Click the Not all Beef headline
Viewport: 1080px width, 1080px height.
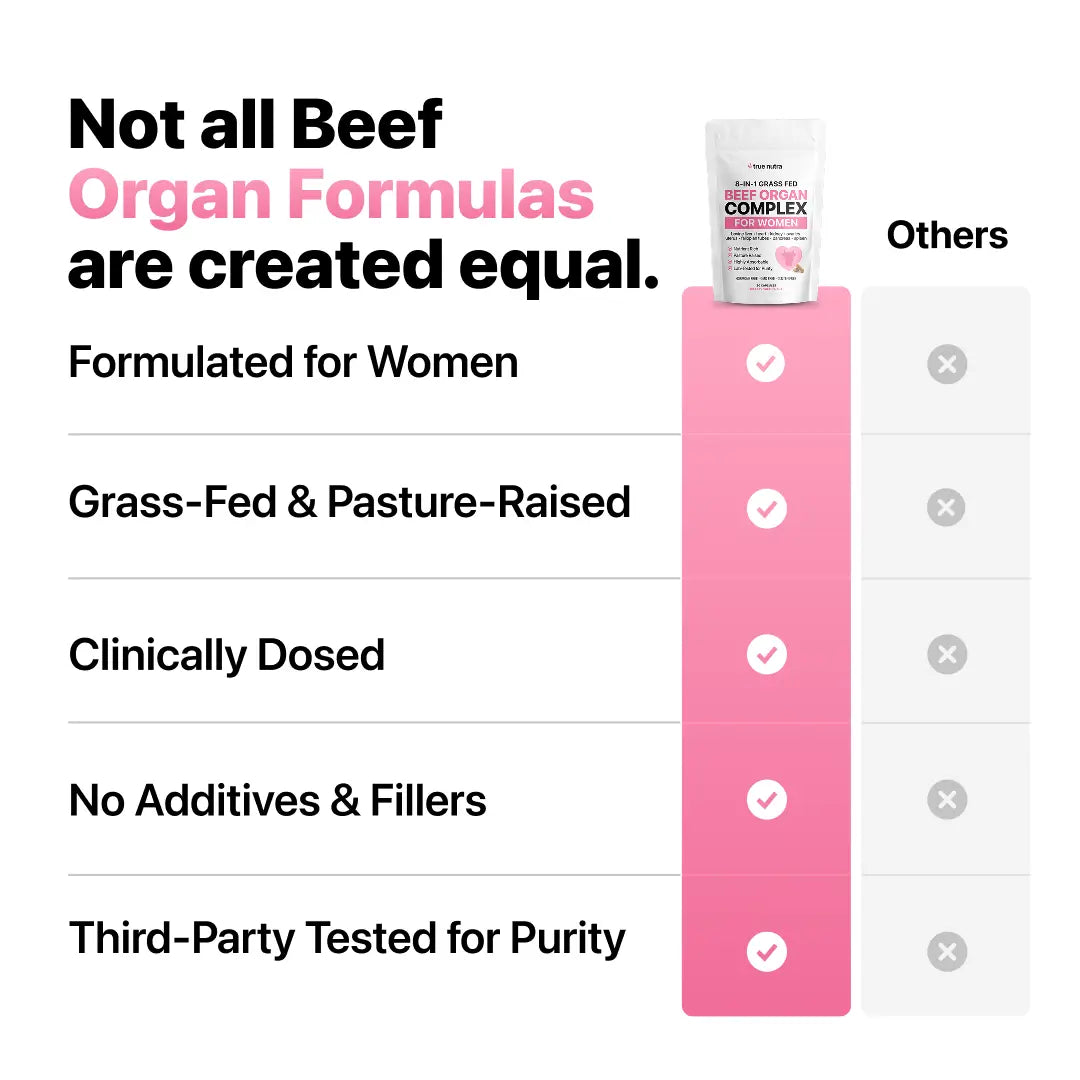pyautogui.click(x=255, y=125)
